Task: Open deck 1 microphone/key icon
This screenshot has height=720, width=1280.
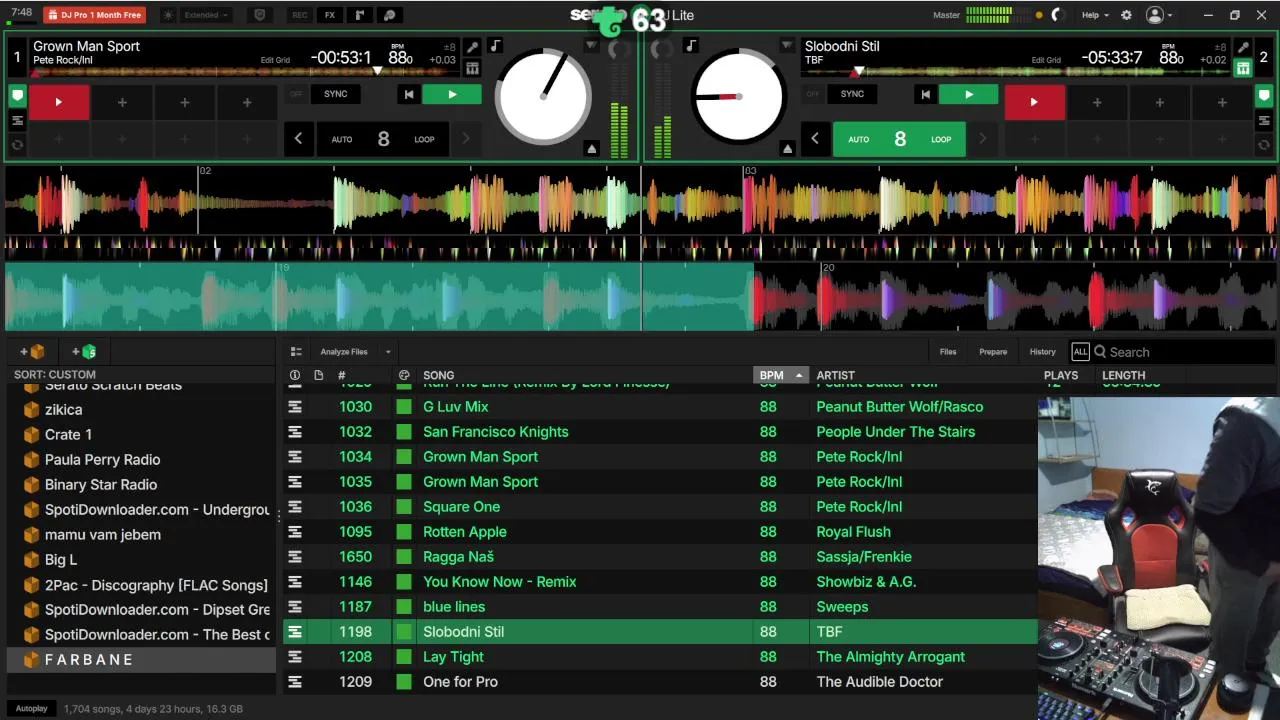Action: 472,47
